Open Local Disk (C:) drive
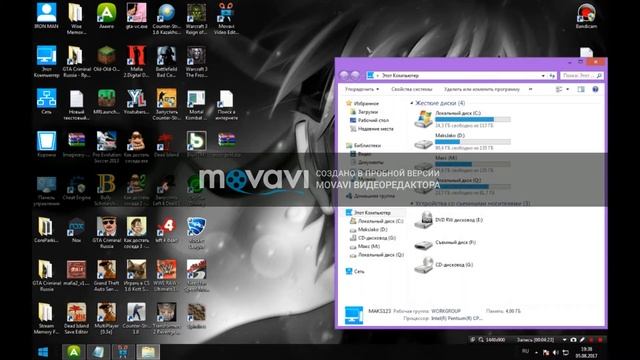Viewport: 640px width, 360px height. point(461,119)
